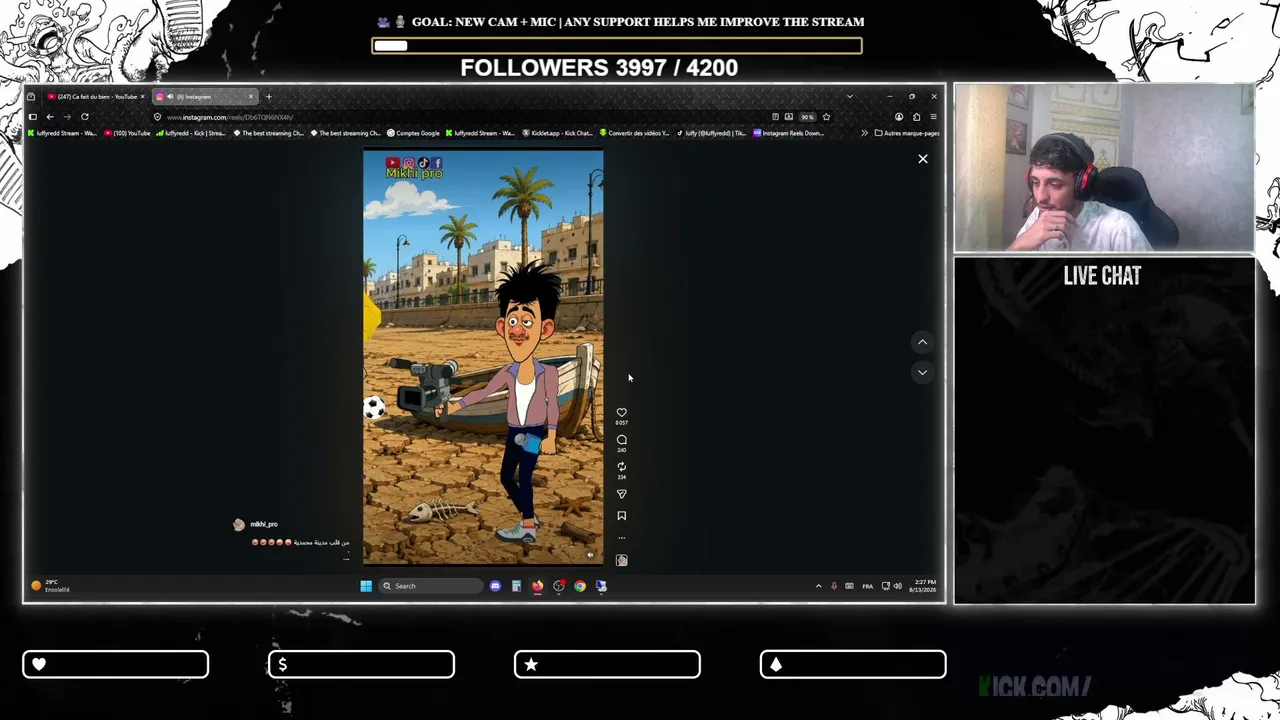Open the 'Comptes Google' bookmark
The image size is (1280, 720).
tap(414, 133)
